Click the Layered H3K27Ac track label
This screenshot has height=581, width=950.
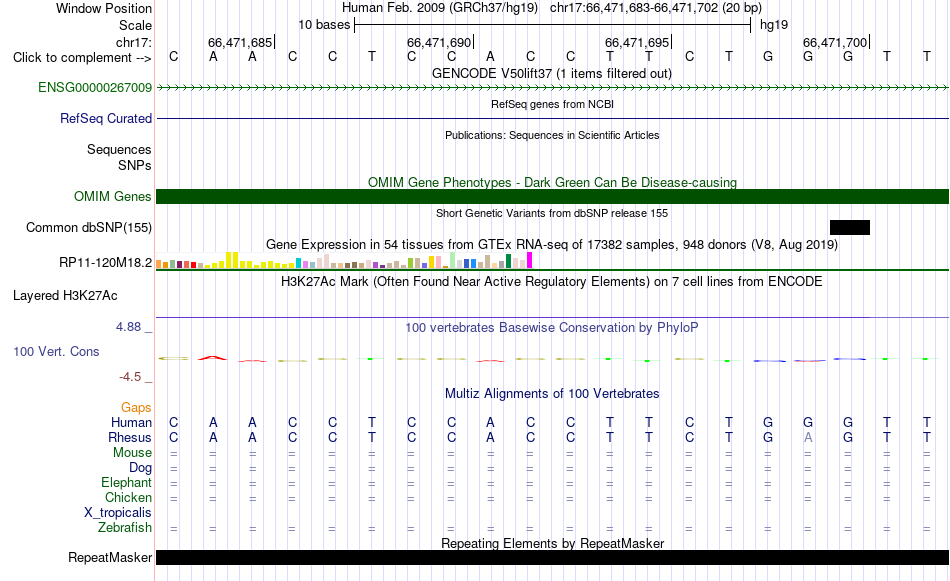65,296
